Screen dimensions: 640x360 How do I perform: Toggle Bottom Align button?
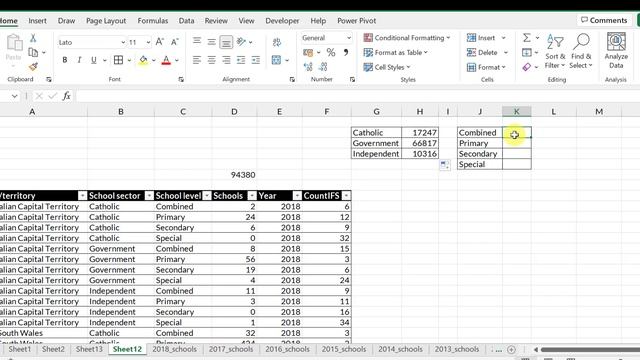(226, 41)
